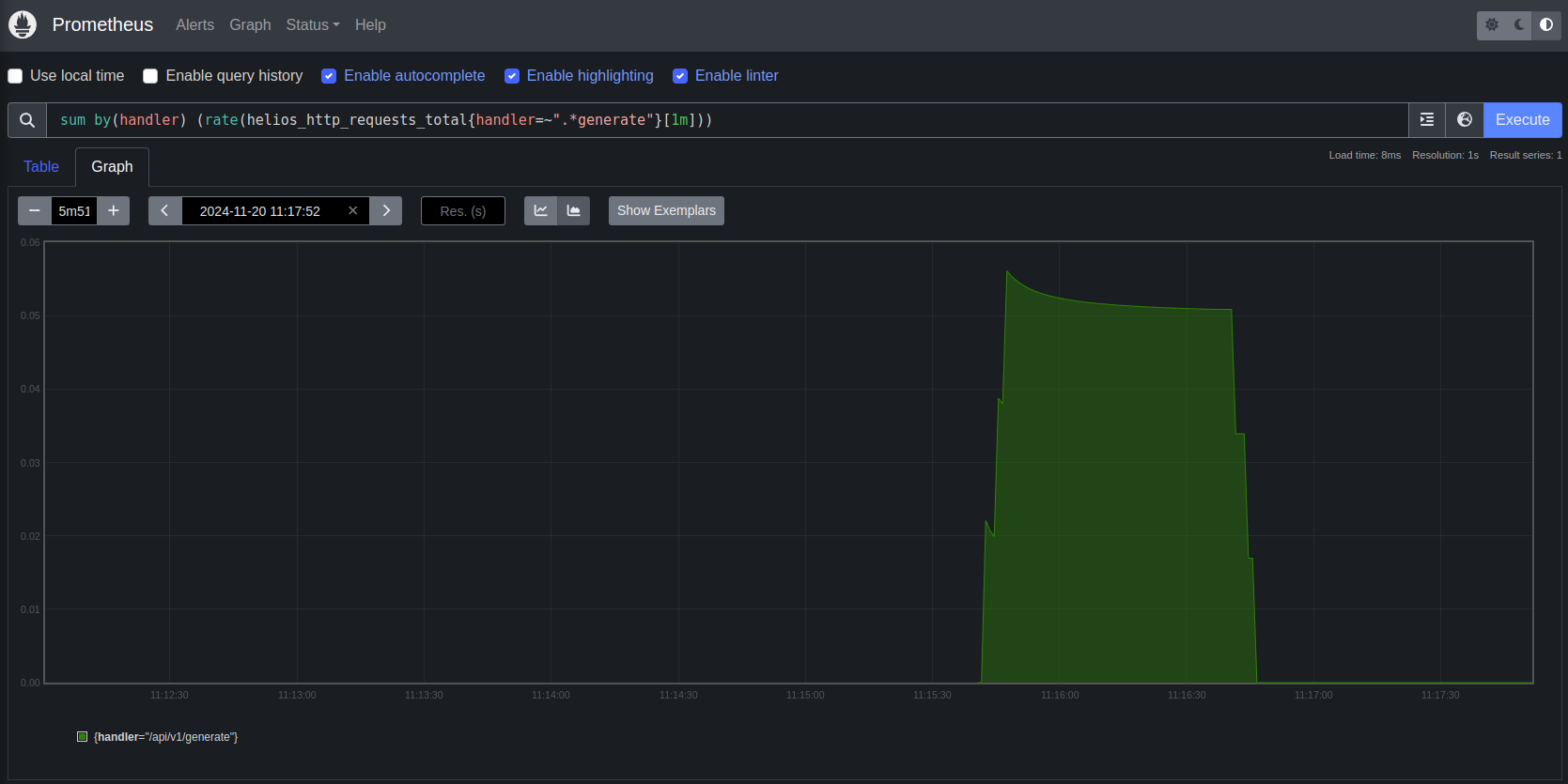Select the browser-preferred contrast theme icon

click(1546, 25)
